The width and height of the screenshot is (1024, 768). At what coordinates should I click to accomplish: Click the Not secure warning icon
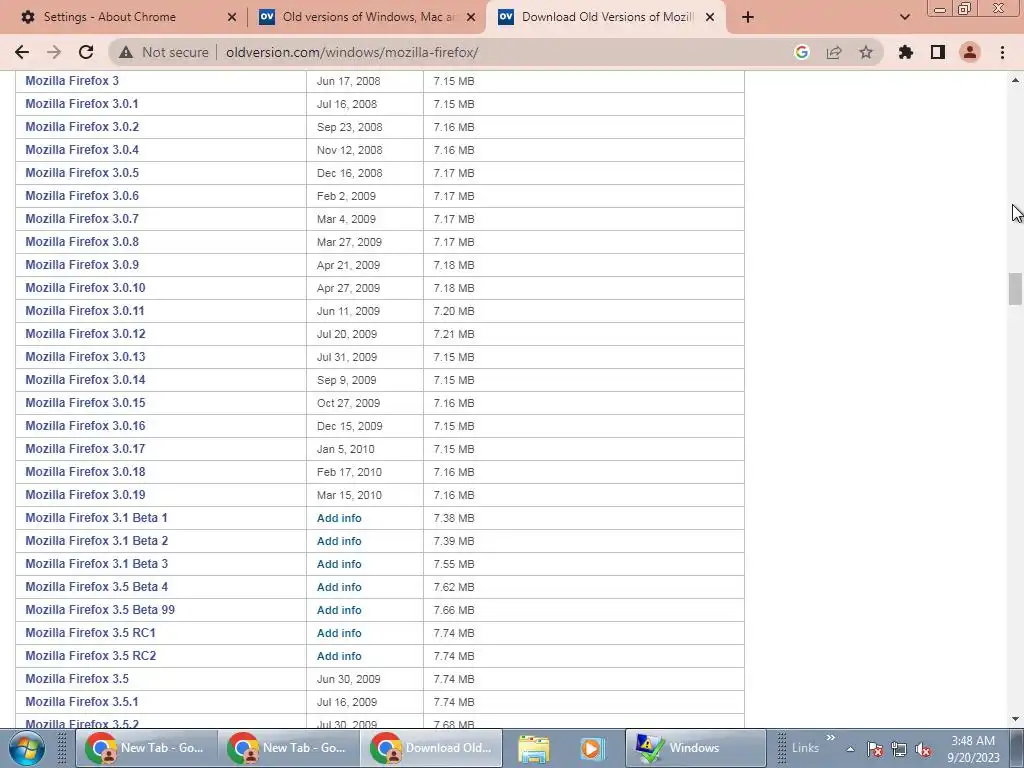click(126, 52)
